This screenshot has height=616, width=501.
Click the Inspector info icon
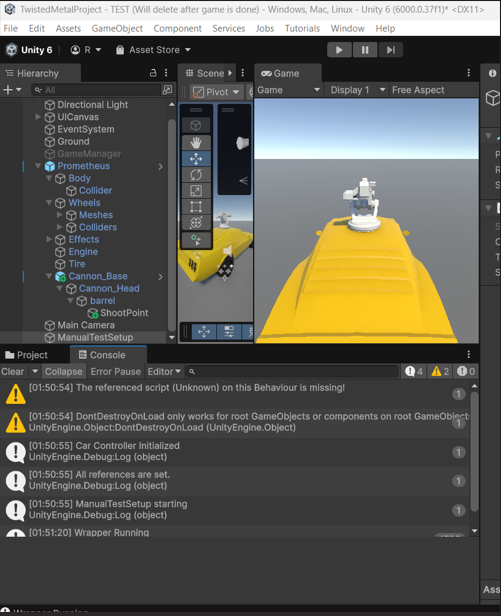[x=492, y=73]
